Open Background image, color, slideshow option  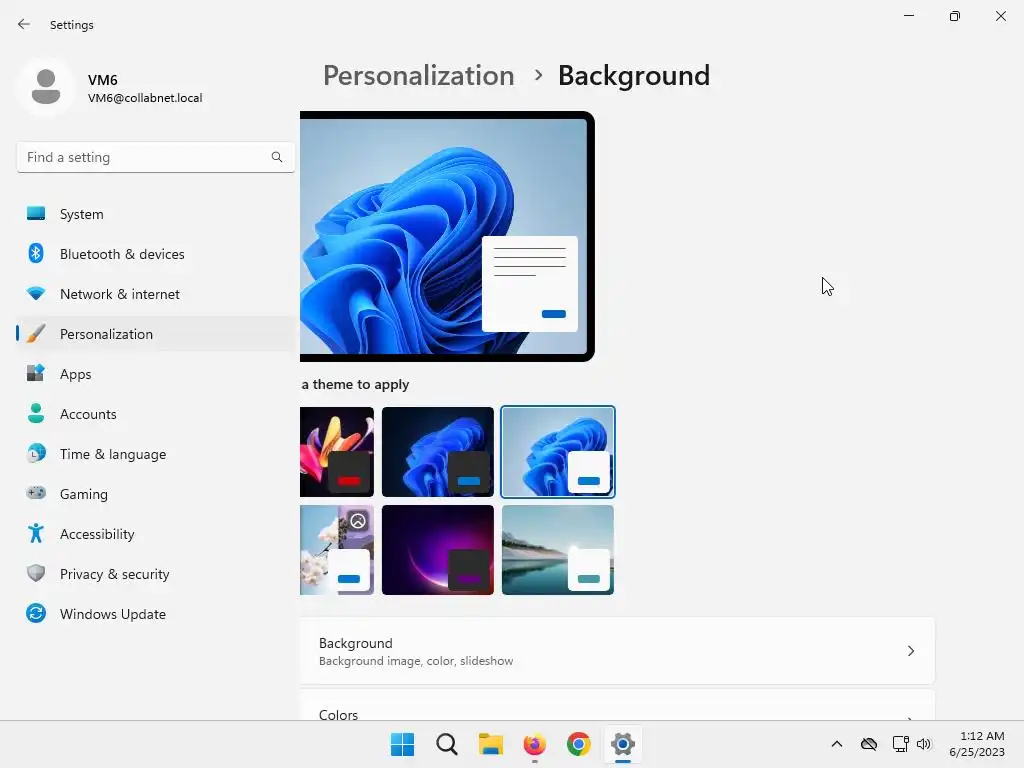tap(617, 650)
